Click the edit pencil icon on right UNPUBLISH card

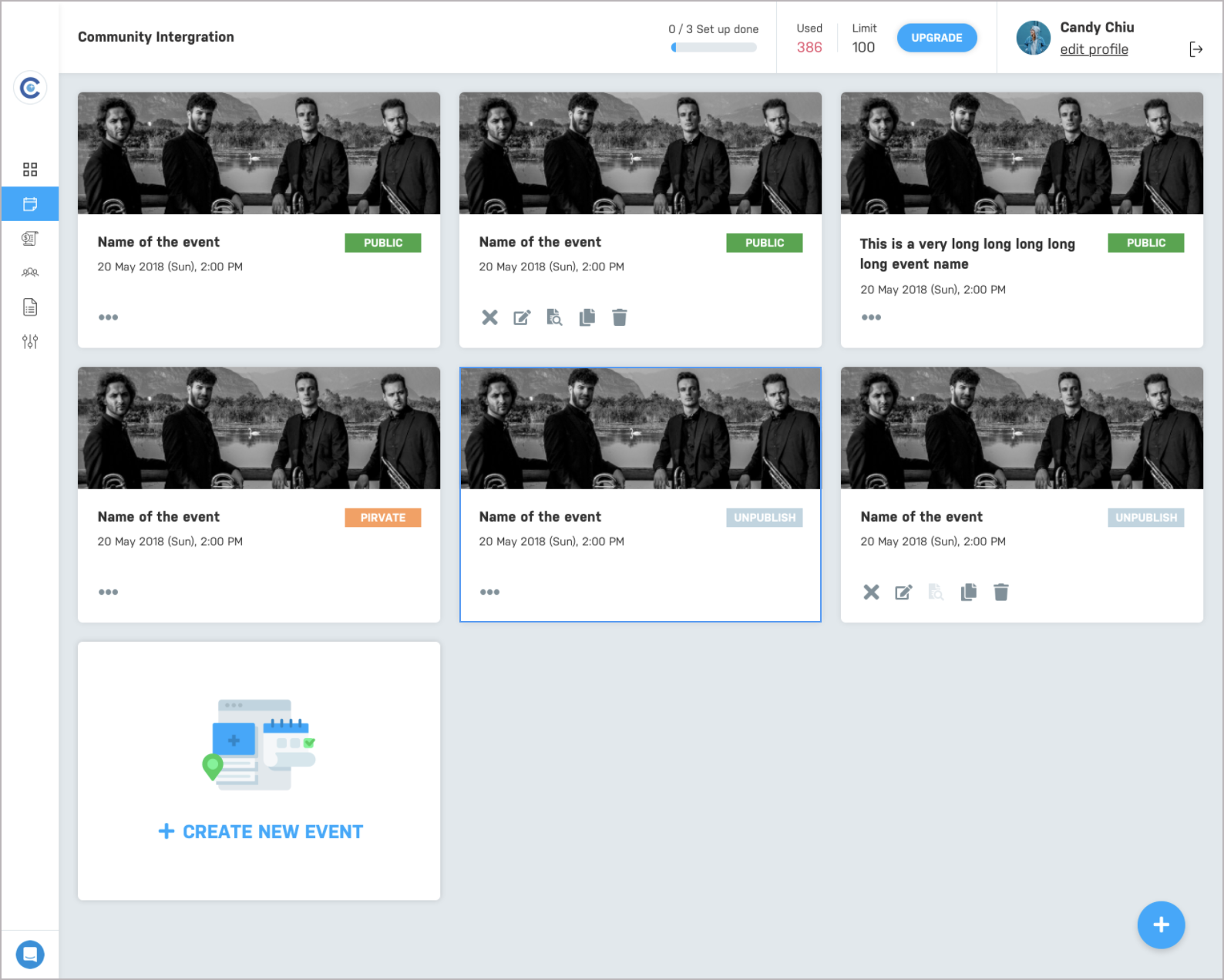[x=903, y=592]
